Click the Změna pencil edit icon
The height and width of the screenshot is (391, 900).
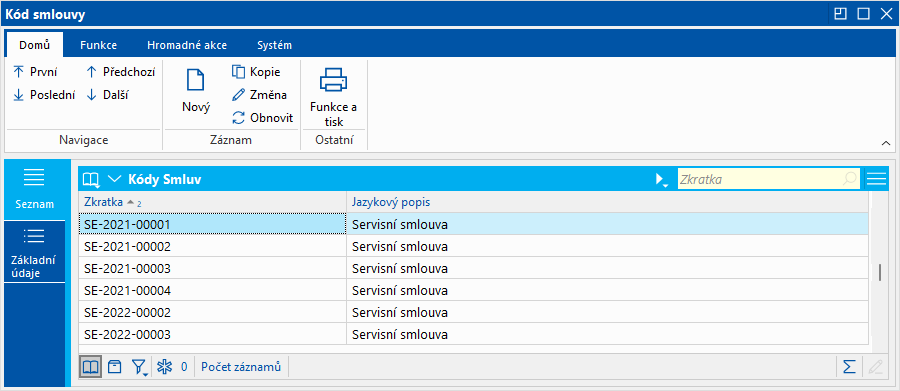click(238, 95)
